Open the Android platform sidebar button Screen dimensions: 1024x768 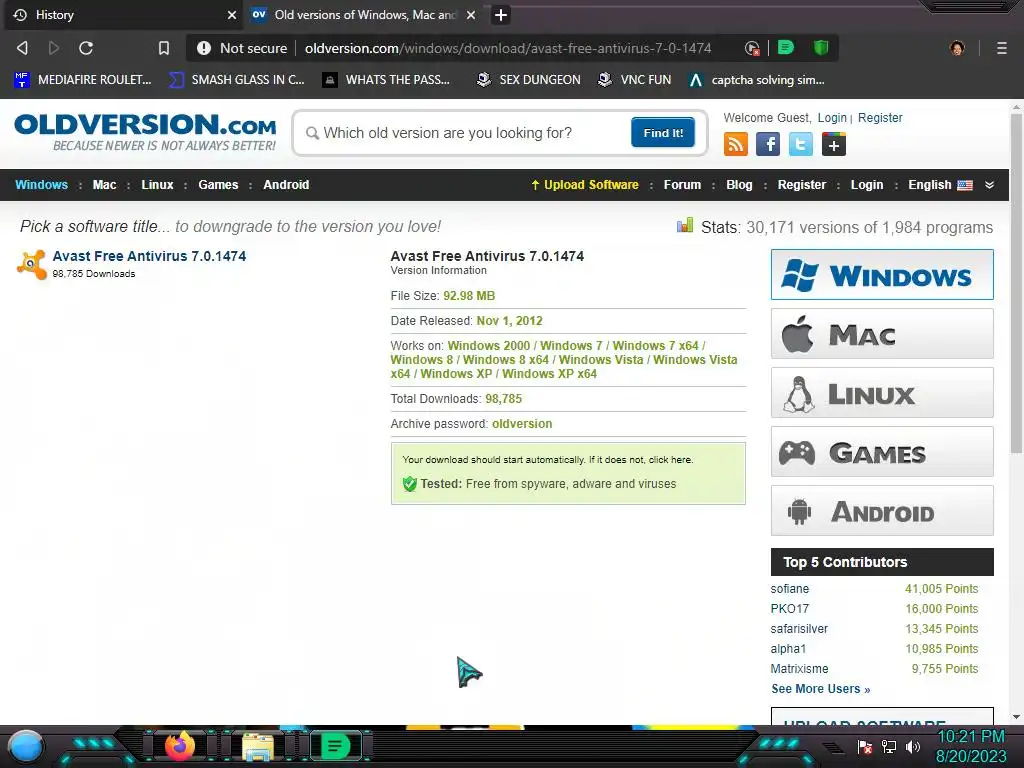click(x=882, y=510)
